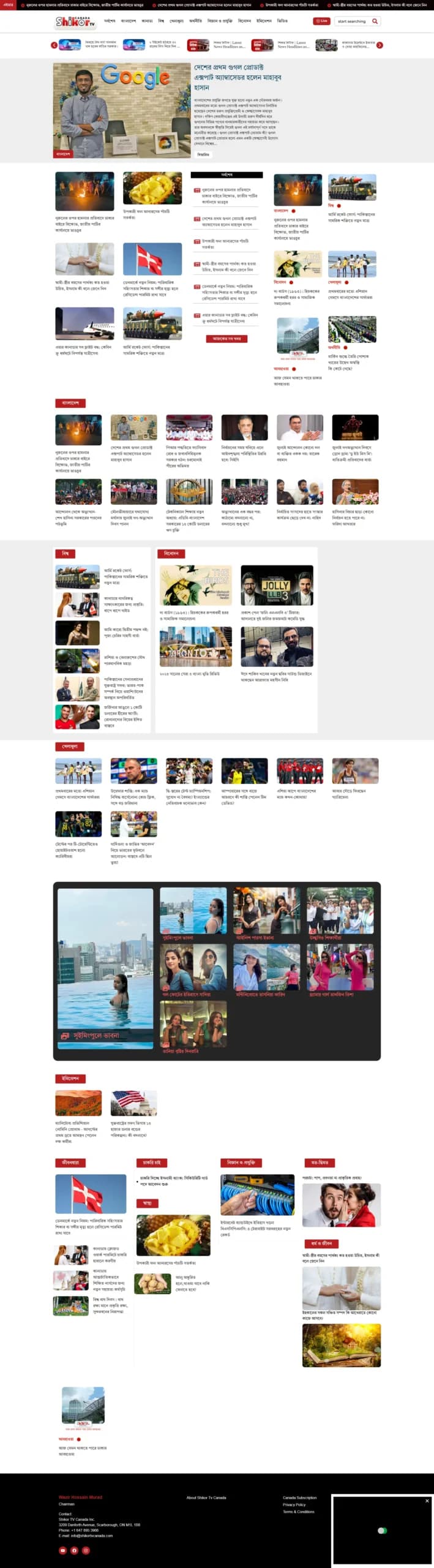Open the সর্বশেষ nav menu item

pyautogui.click(x=110, y=21)
